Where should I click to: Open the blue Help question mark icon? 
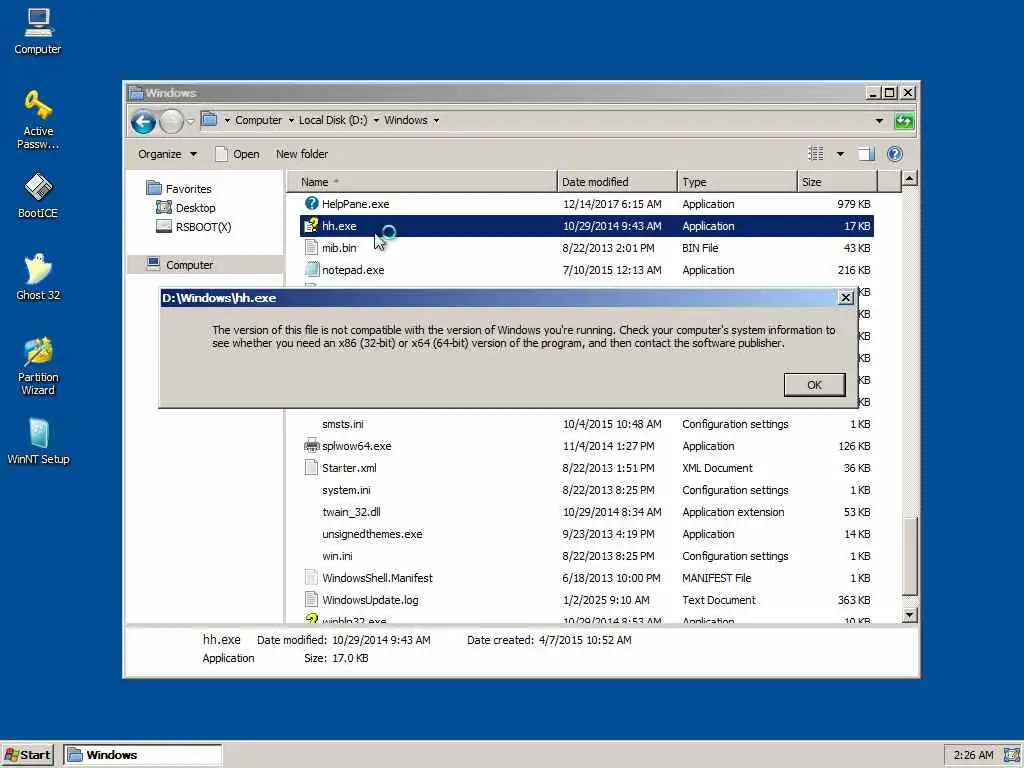(895, 154)
